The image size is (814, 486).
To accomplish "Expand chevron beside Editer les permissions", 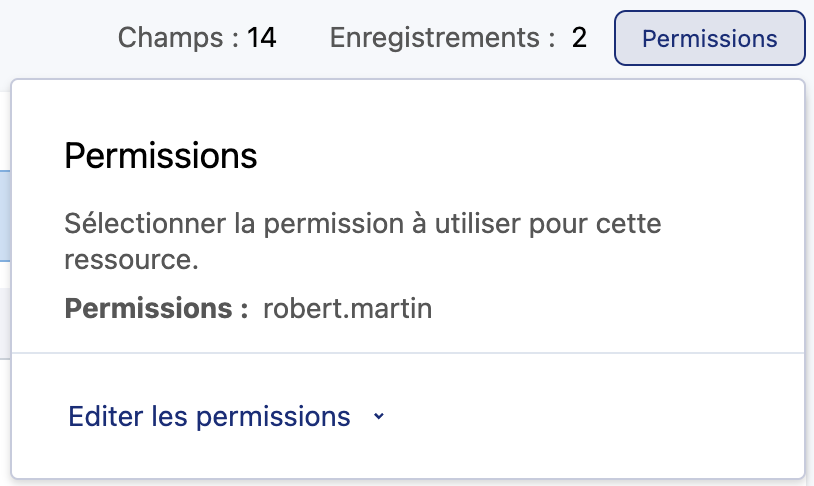I will (x=378, y=417).
